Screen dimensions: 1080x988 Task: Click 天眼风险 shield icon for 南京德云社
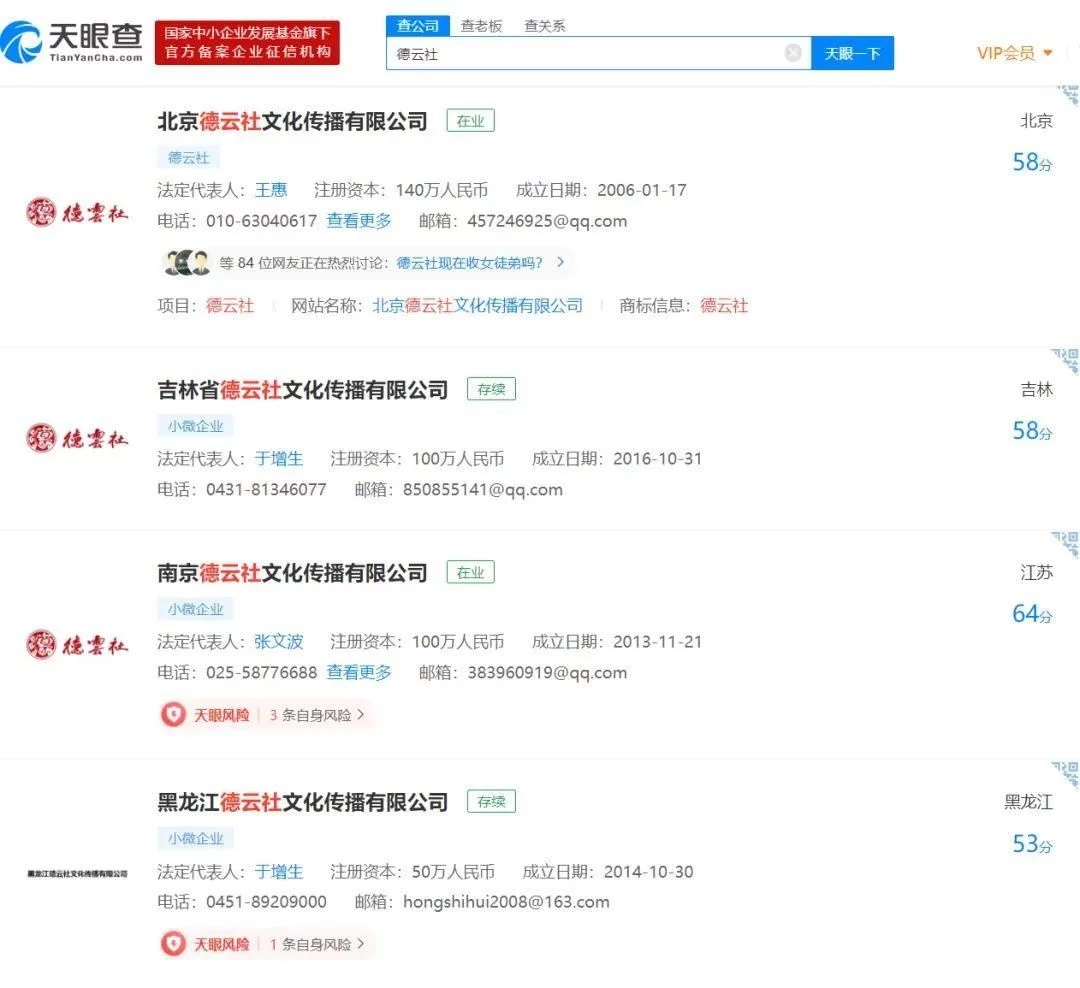173,714
